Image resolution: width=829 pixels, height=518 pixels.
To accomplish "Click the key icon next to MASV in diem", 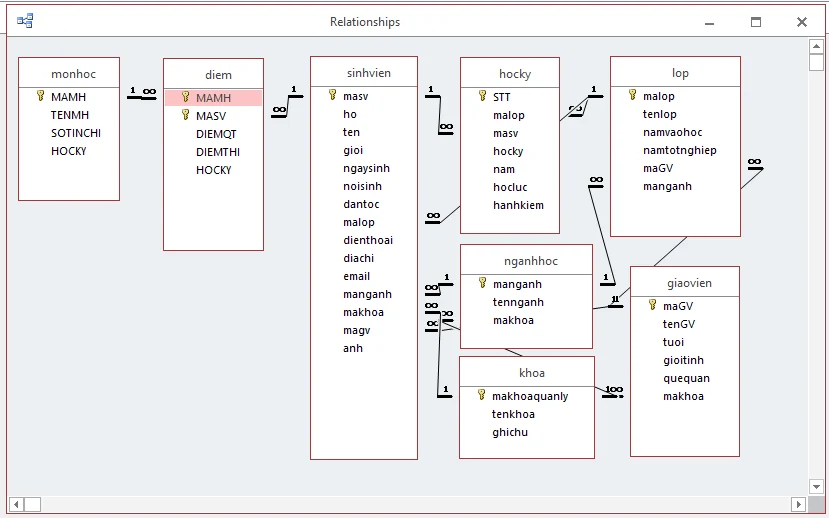I will (186, 116).
